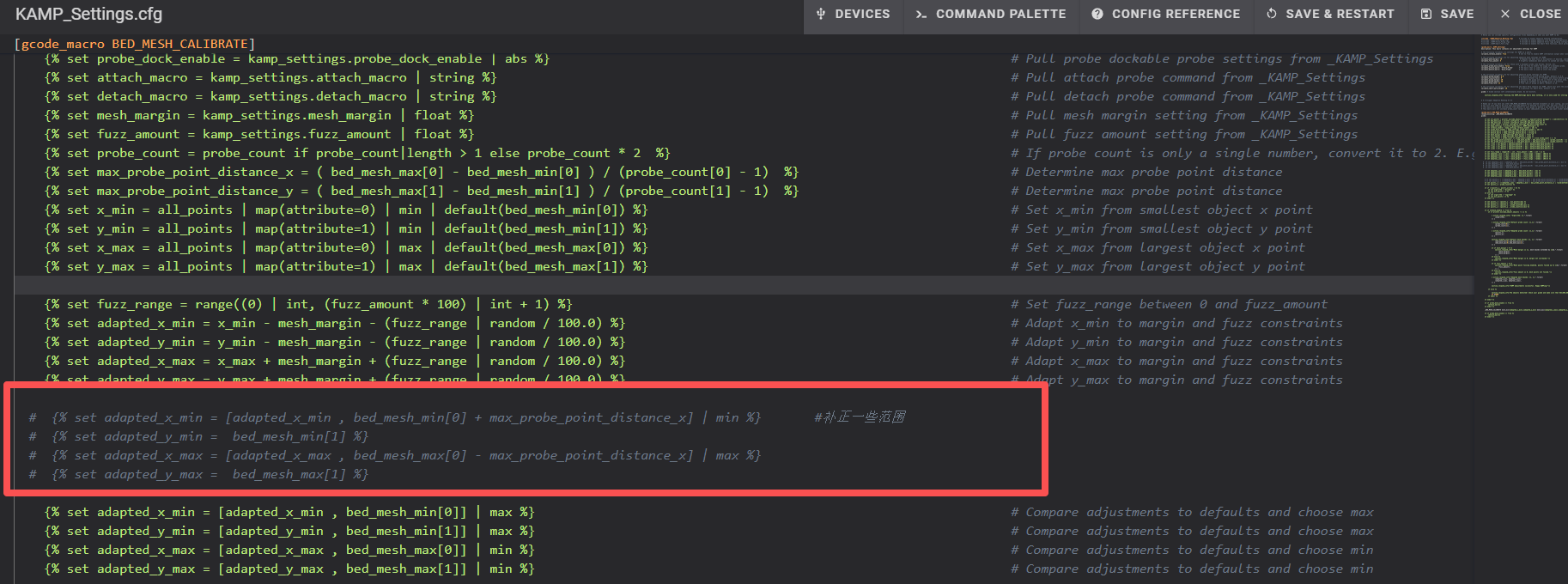This screenshot has width=1568, height=584.
Task: Open the Command Palette
Action: tap(990, 14)
